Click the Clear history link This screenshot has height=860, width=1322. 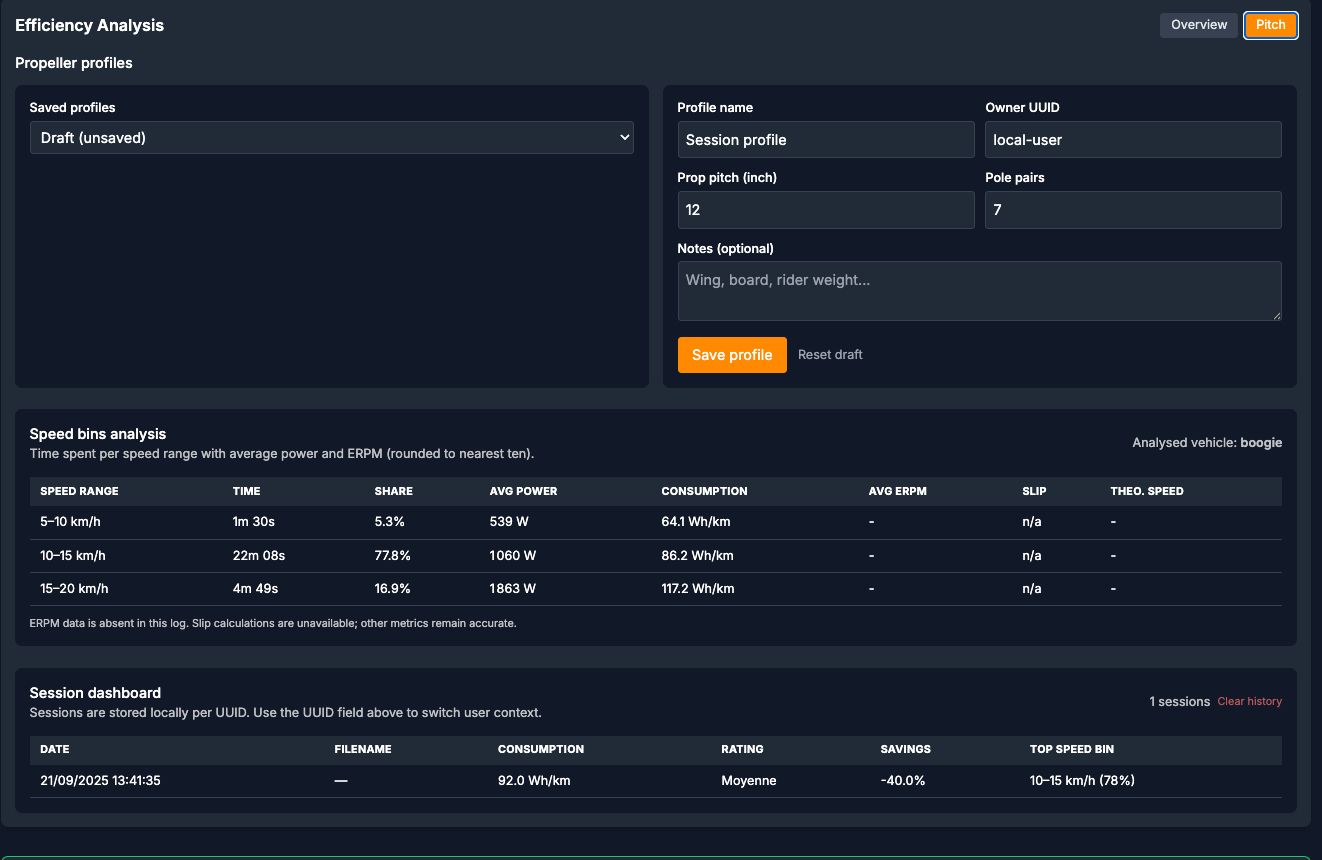(x=1249, y=702)
